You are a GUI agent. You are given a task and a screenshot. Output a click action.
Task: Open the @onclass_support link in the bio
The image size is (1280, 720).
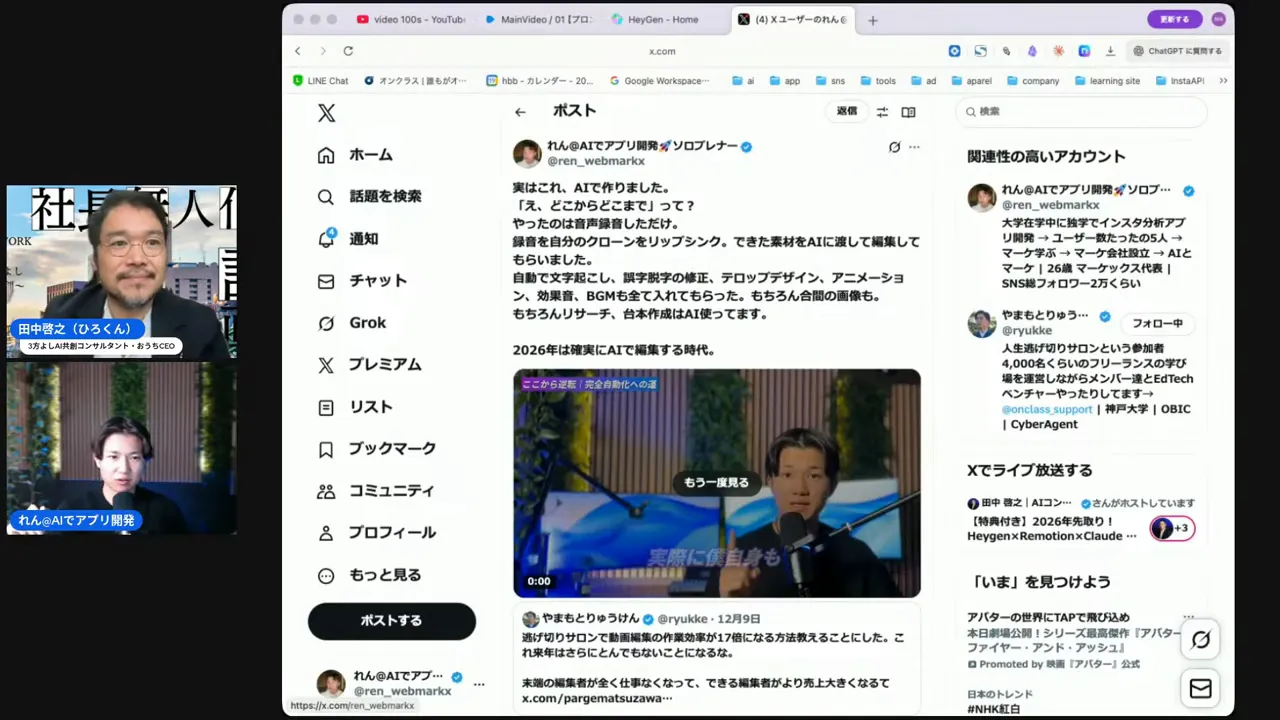click(1046, 408)
